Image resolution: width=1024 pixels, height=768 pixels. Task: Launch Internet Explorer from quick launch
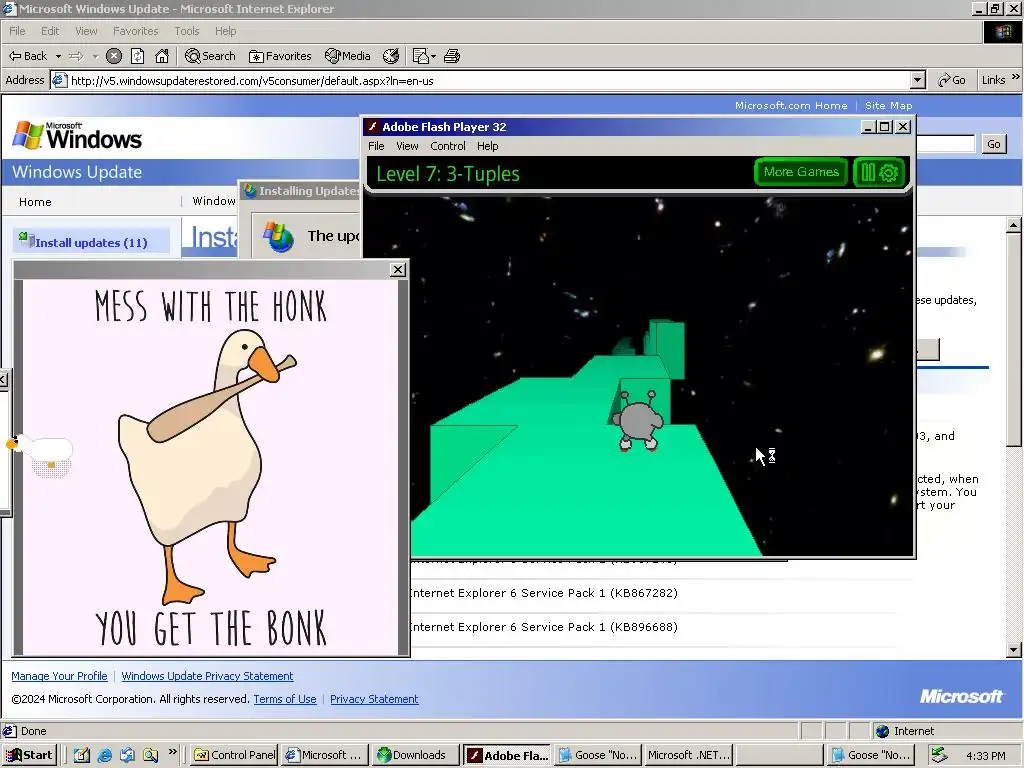(104, 755)
